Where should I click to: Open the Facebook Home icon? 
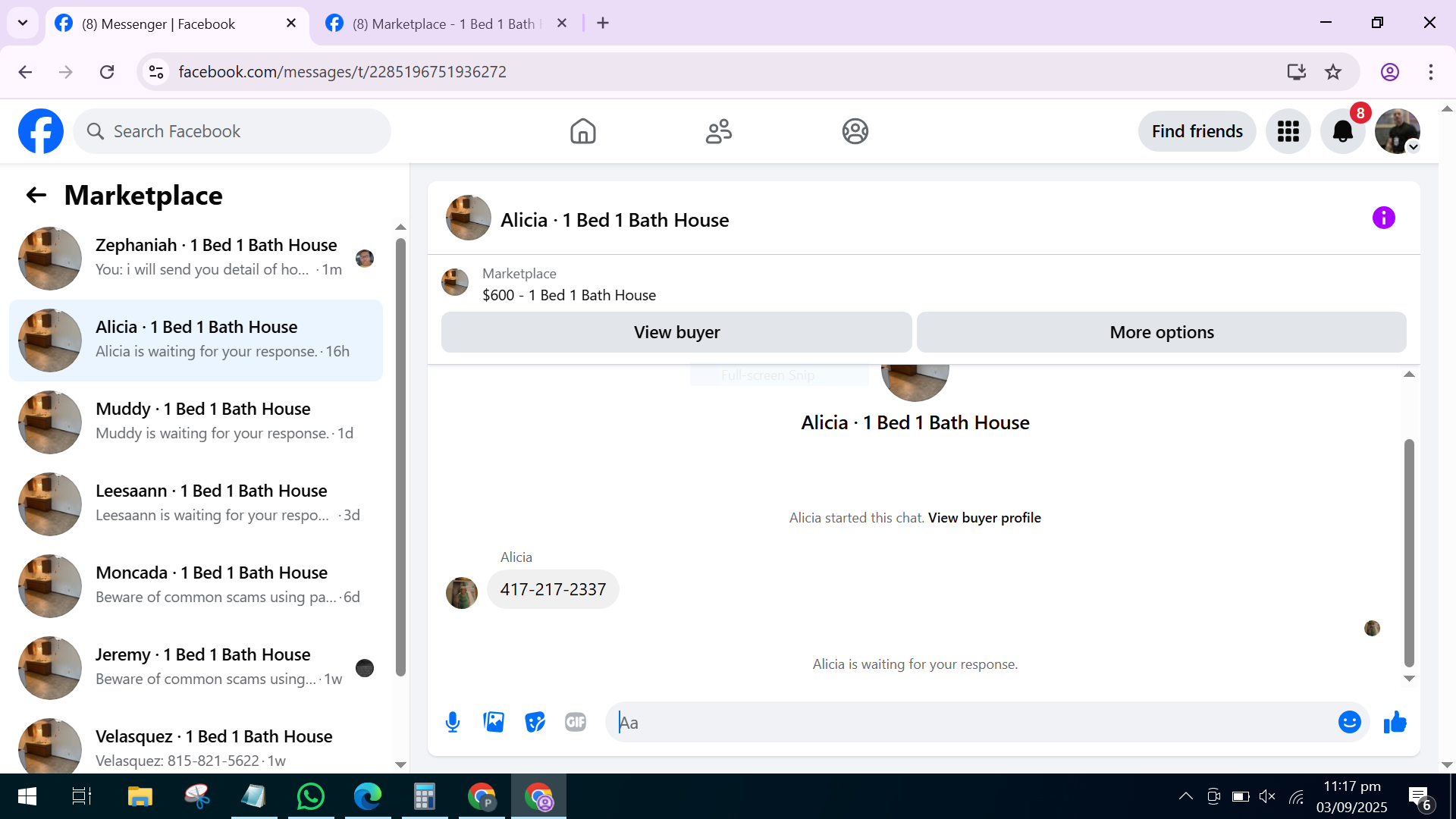(582, 131)
